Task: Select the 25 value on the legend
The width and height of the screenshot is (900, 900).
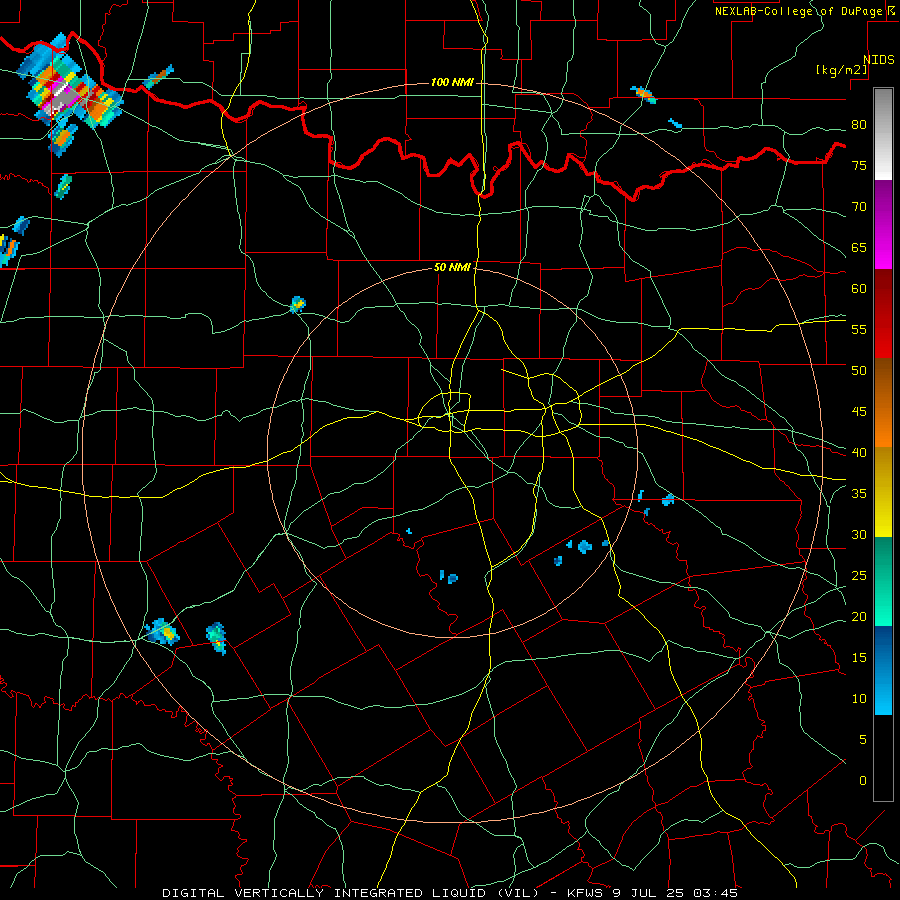Action: click(859, 576)
